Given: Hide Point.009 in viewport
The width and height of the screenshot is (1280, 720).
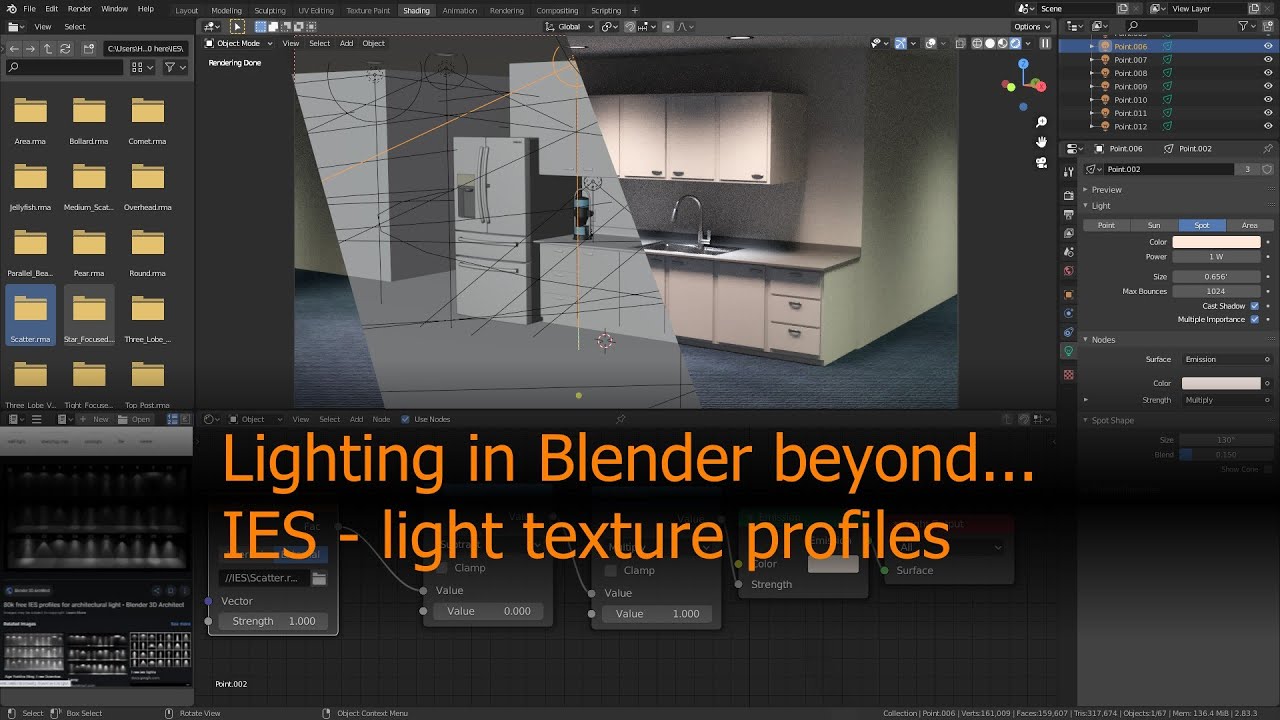Looking at the screenshot, I should 1268,86.
